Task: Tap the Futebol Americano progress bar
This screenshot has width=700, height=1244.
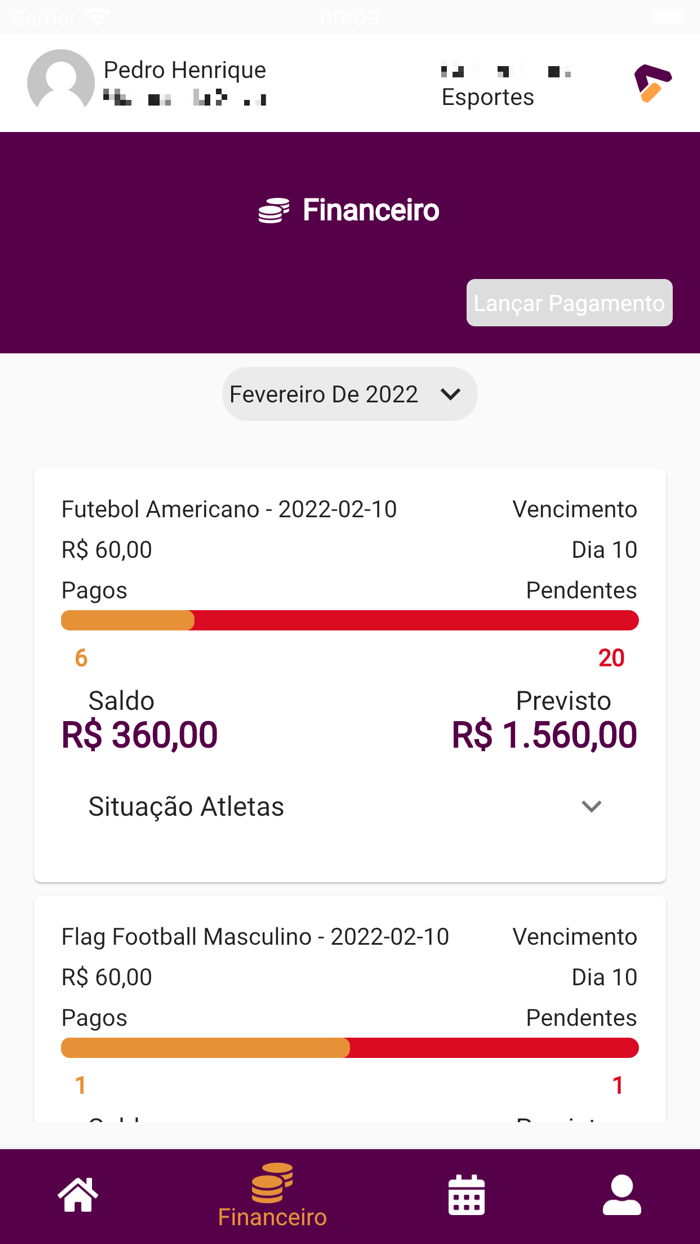Action: pos(350,621)
